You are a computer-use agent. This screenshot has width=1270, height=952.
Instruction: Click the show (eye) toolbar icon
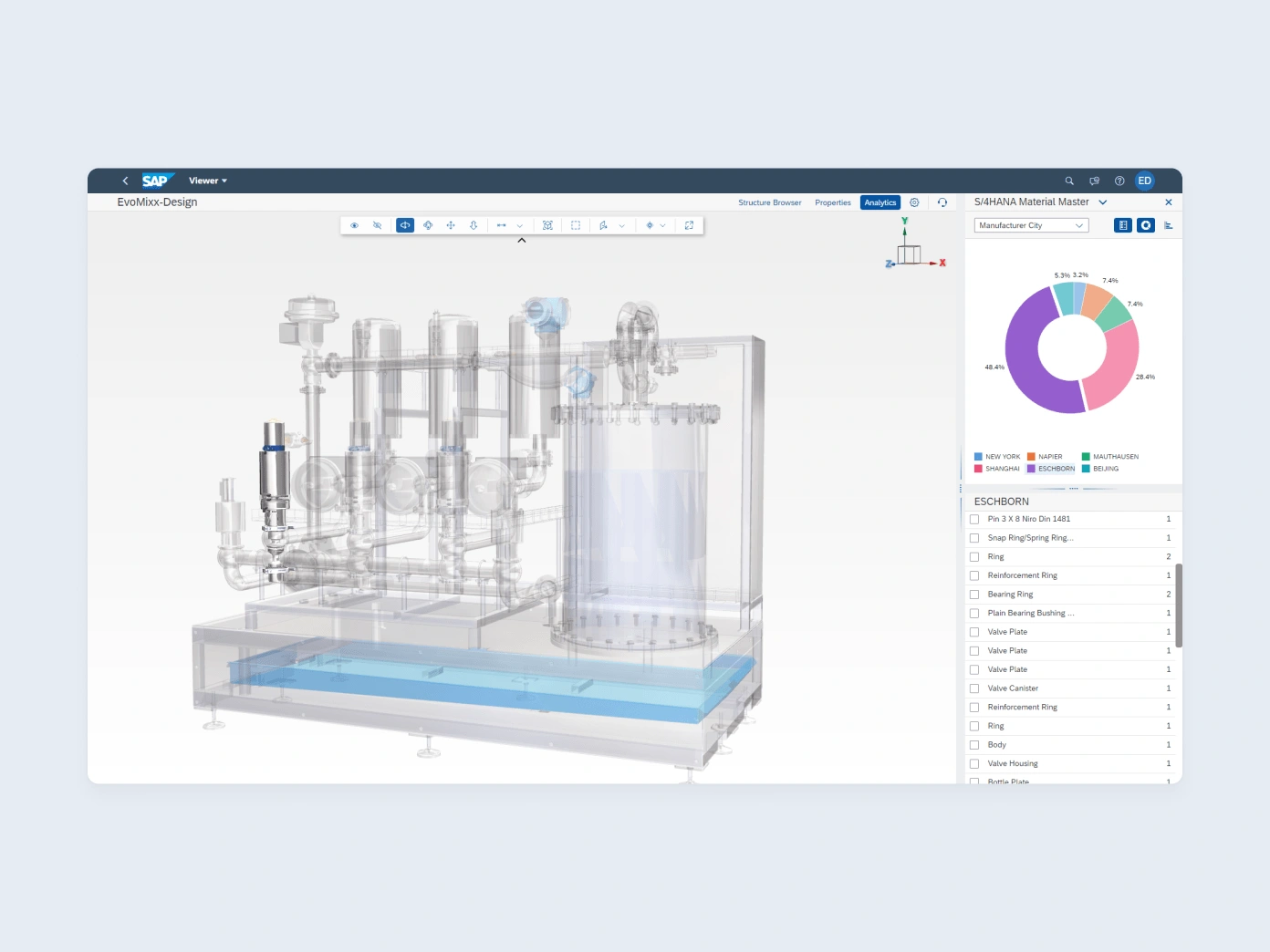pos(355,225)
